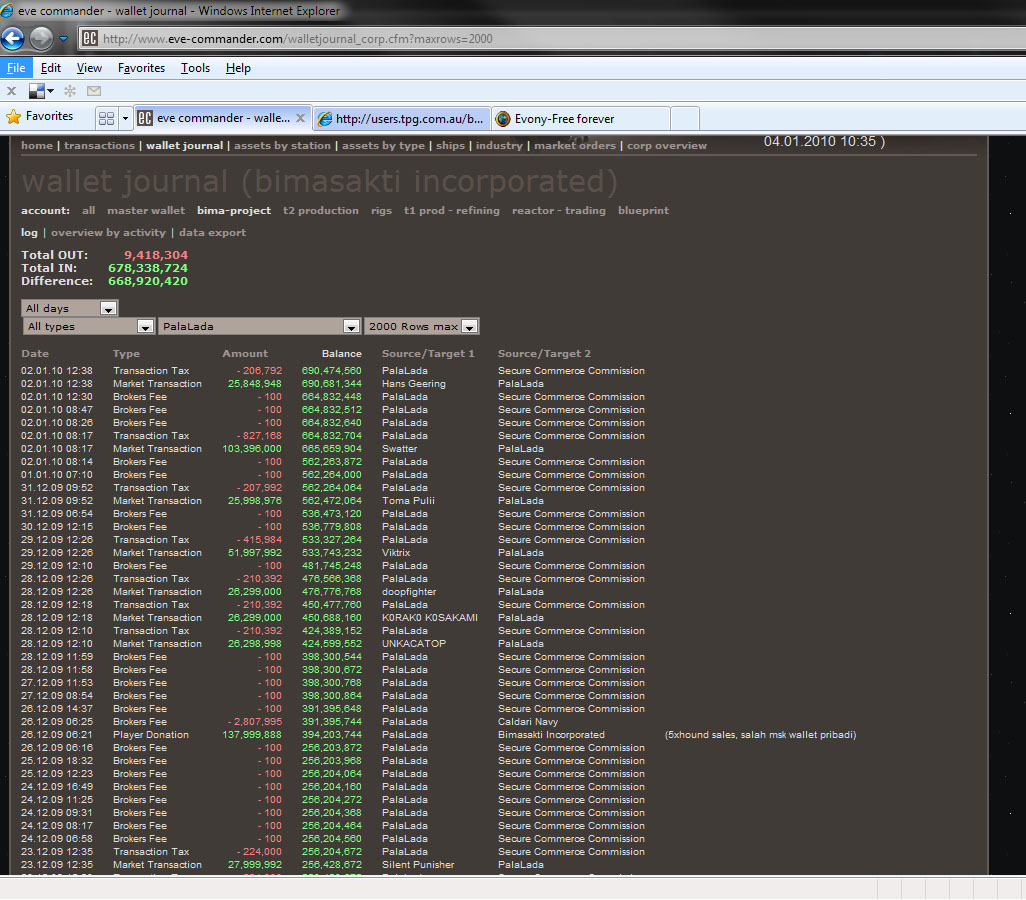This screenshot has height=900, width=1026.
Task: Select the 'all' account filter
Action: point(88,210)
